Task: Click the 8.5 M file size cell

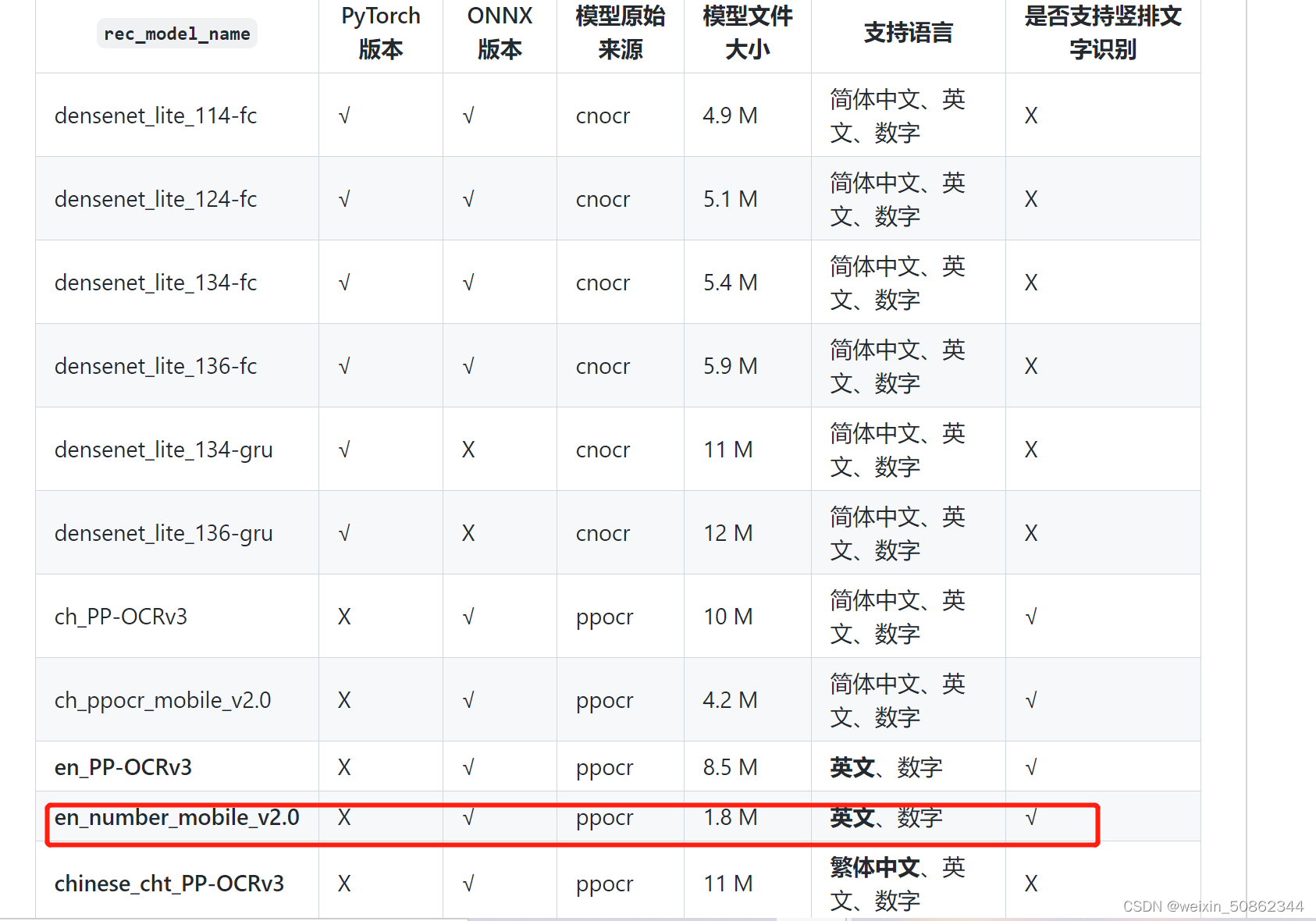Action: click(x=730, y=767)
